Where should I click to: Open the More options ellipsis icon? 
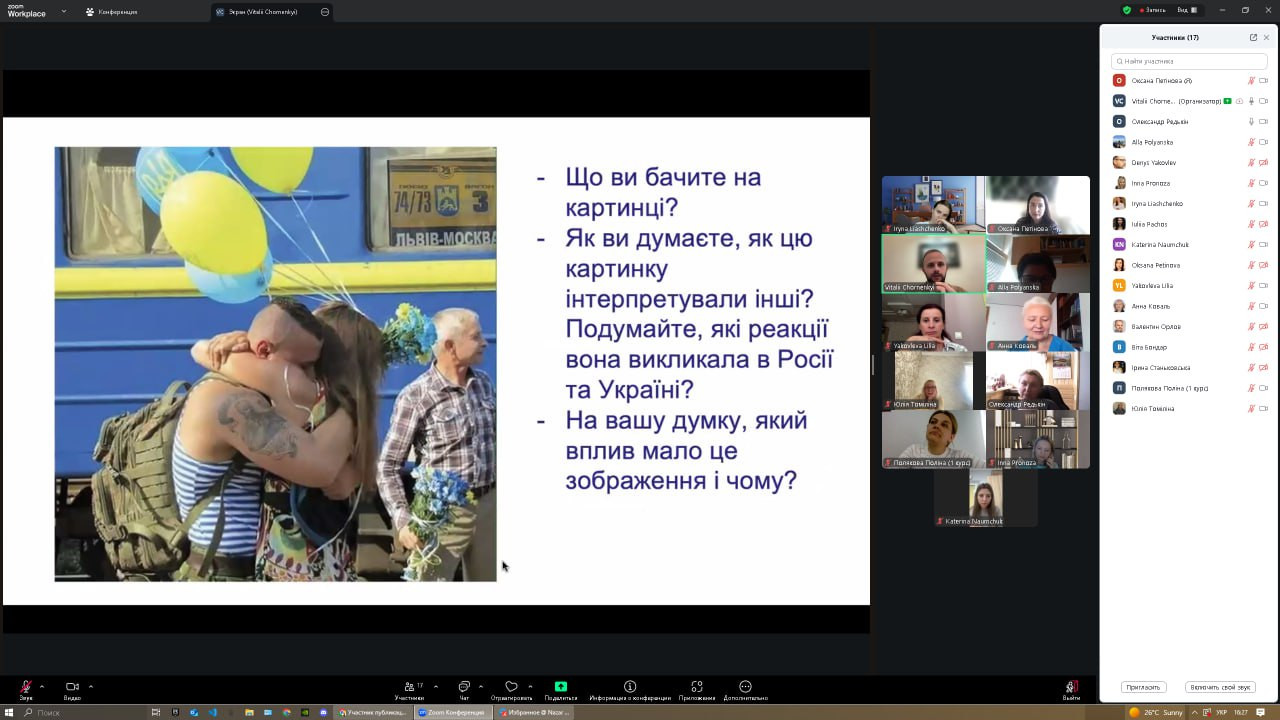click(x=745, y=687)
